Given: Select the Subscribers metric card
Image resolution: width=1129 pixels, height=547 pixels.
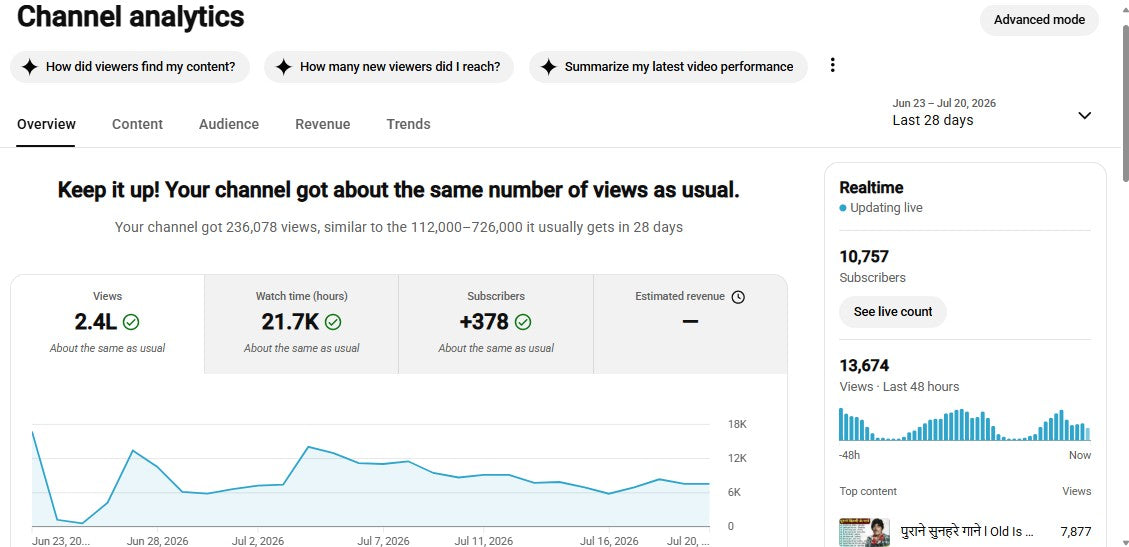Looking at the screenshot, I should (496, 324).
